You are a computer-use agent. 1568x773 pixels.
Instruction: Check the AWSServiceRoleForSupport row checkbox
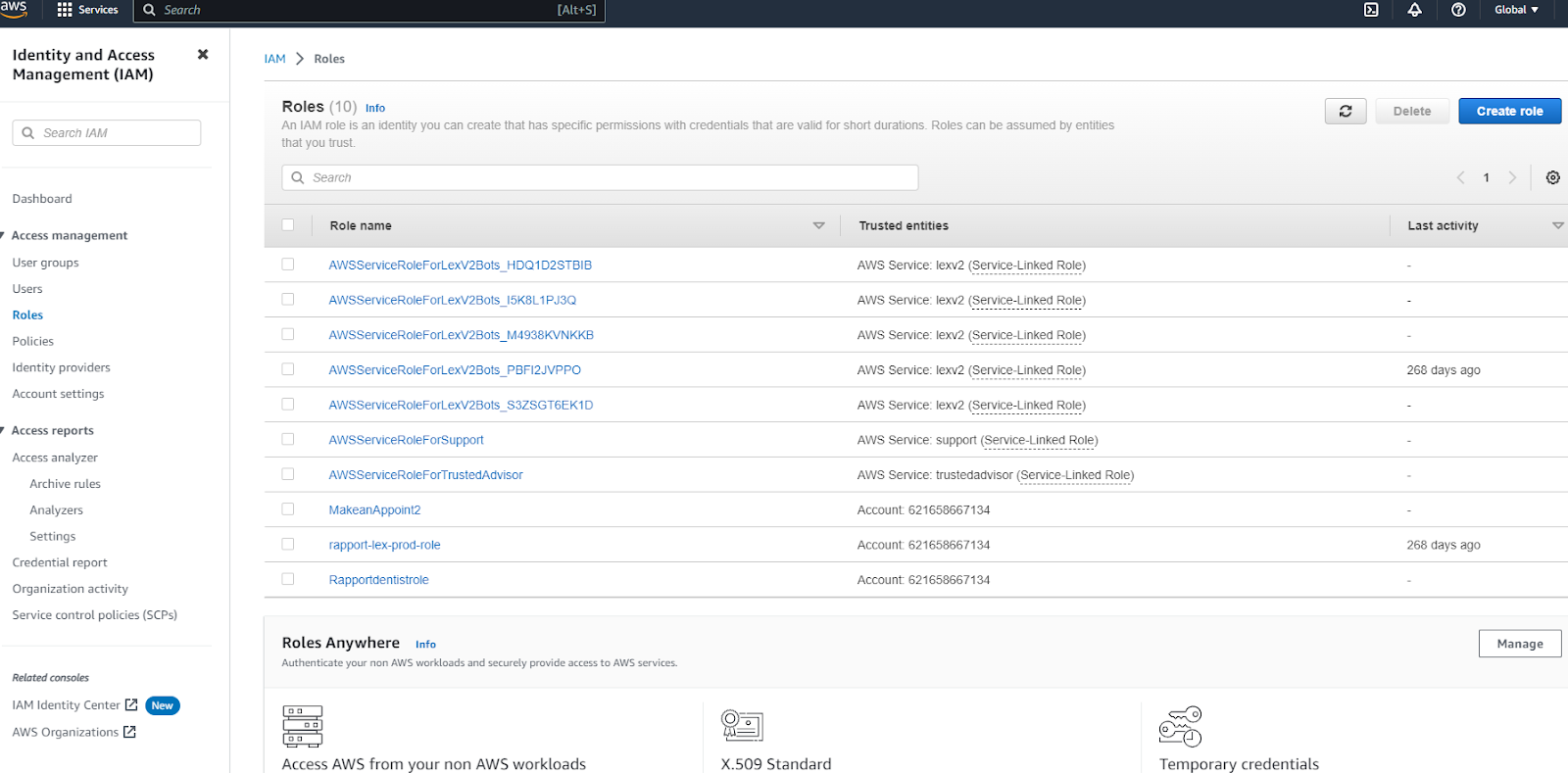288,440
